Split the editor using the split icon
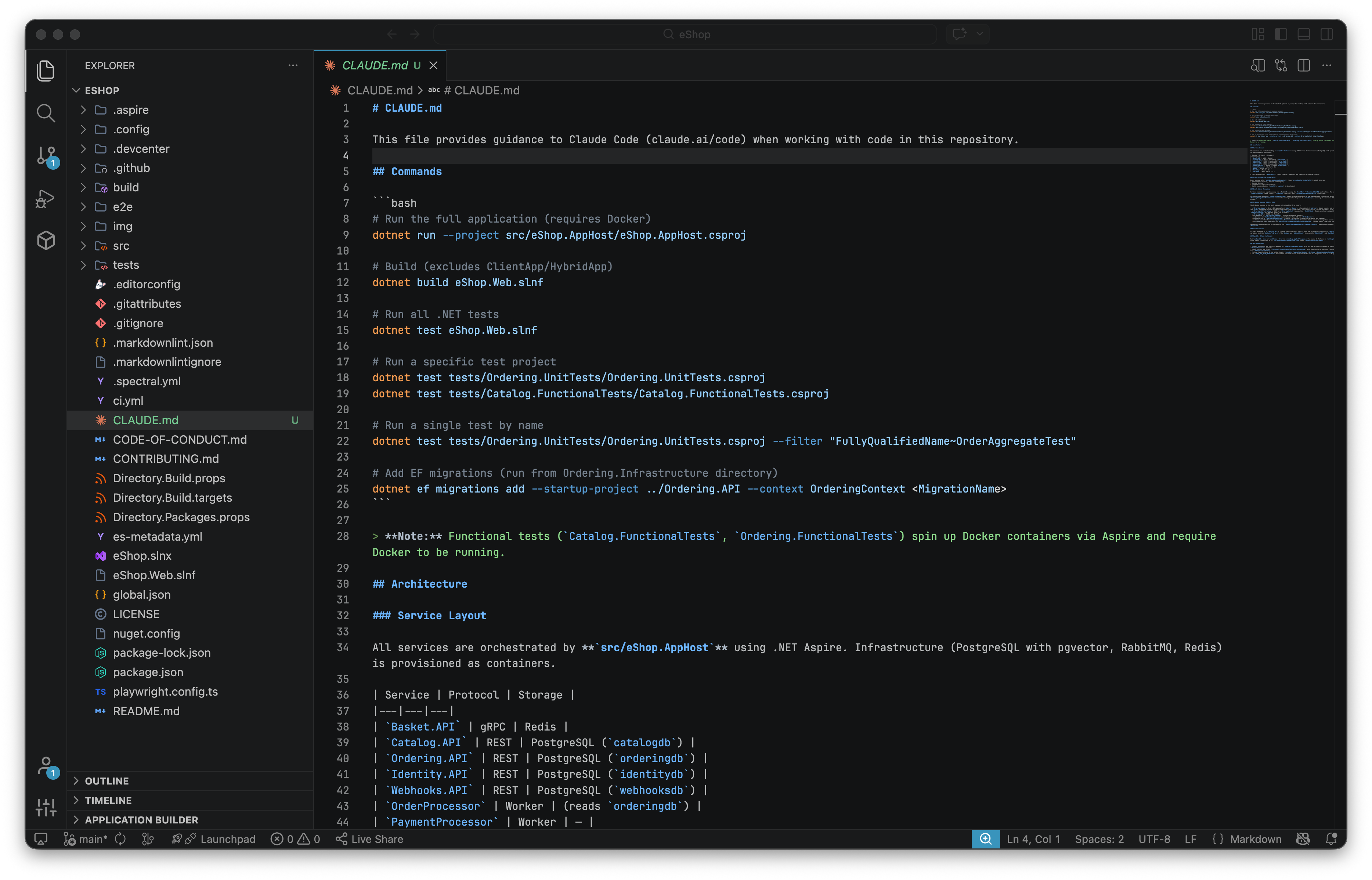Image resolution: width=1372 pixels, height=880 pixels. pyautogui.click(x=1304, y=65)
